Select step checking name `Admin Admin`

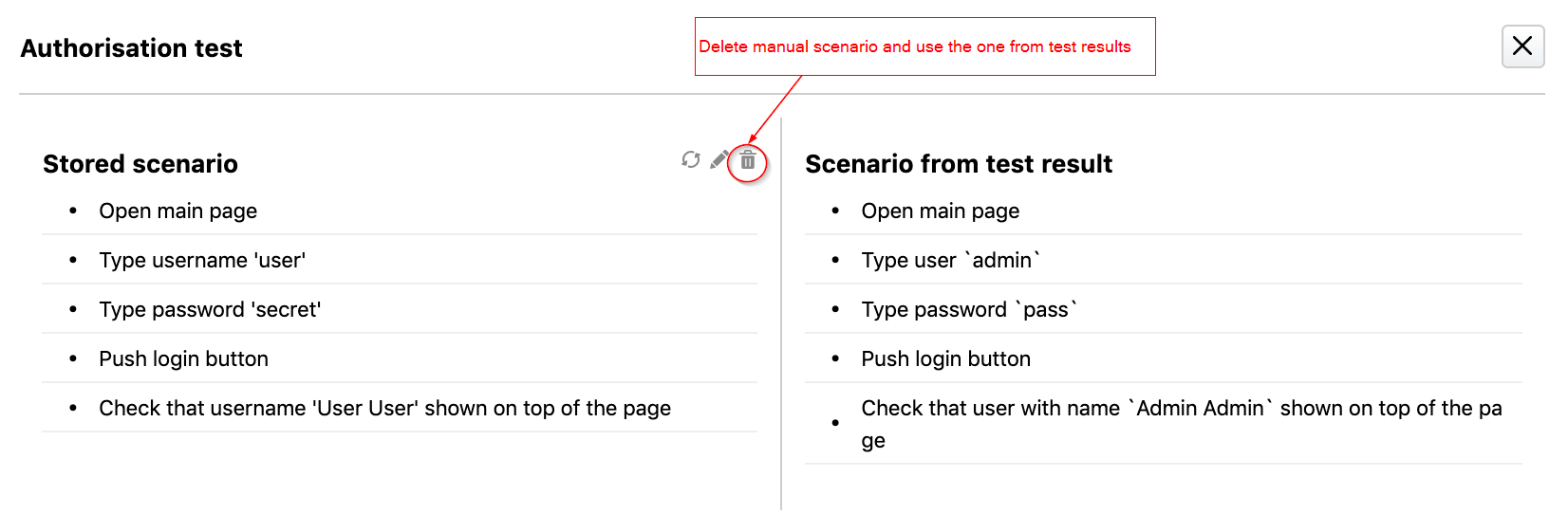click(x=1164, y=424)
